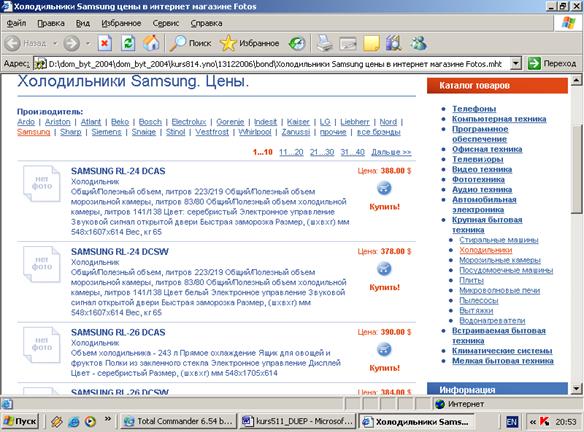Viewport: 584px width, 432px height.
Task: Expand the address bar dropdown arrow
Action: tap(515, 64)
